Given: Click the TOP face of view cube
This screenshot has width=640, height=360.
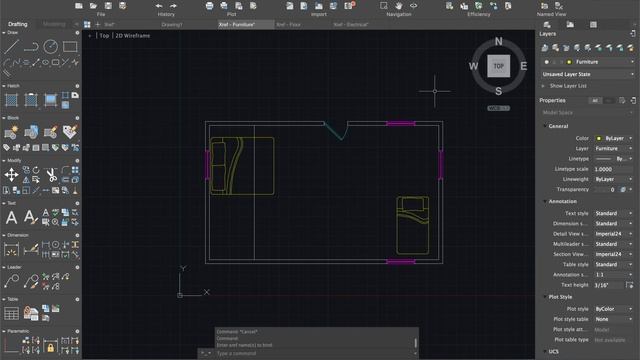Looking at the screenshot, I should point(498,66).
